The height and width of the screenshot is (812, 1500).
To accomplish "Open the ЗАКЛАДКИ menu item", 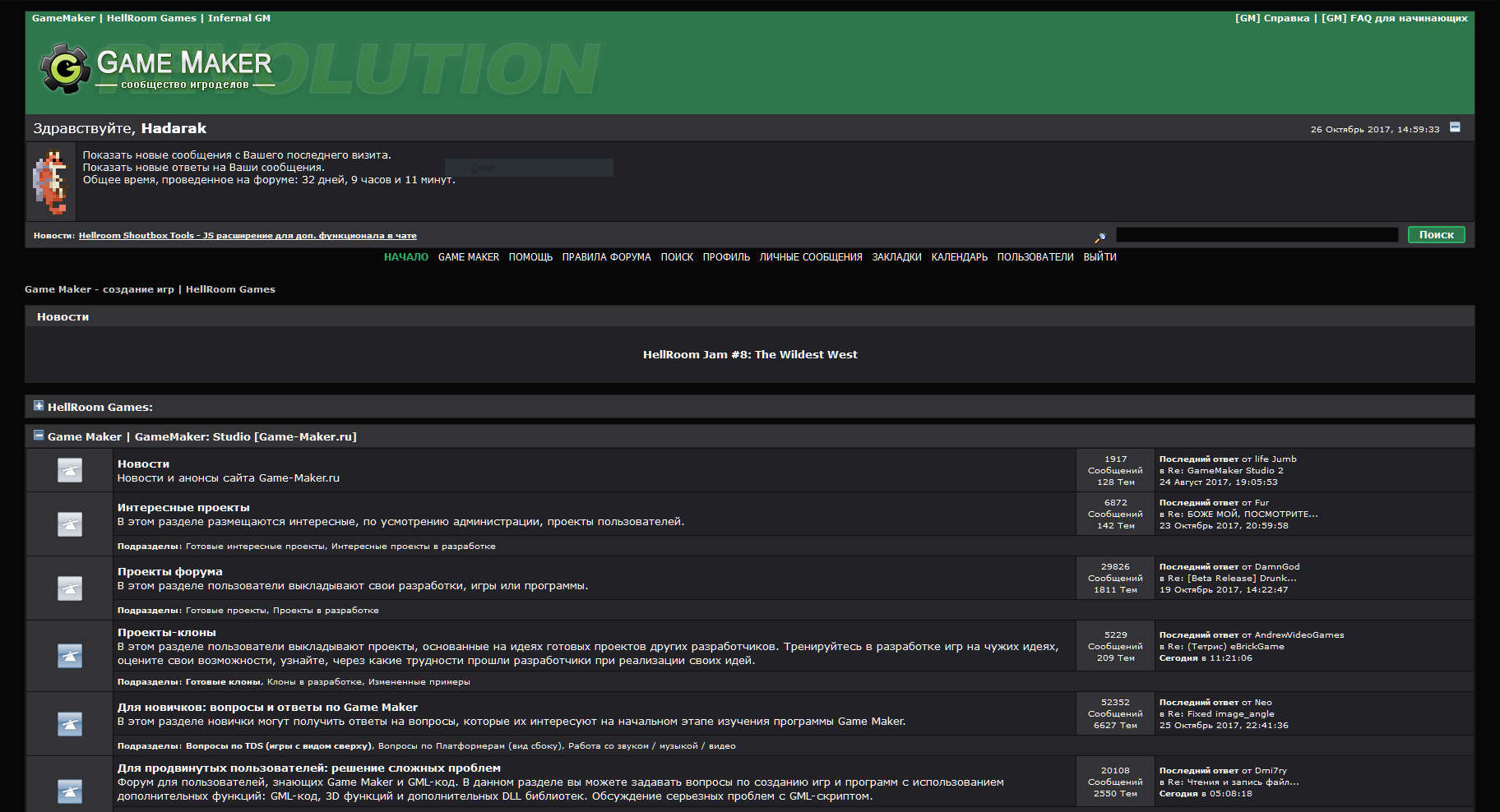I will pyautogui.click(x=896, y=257).
